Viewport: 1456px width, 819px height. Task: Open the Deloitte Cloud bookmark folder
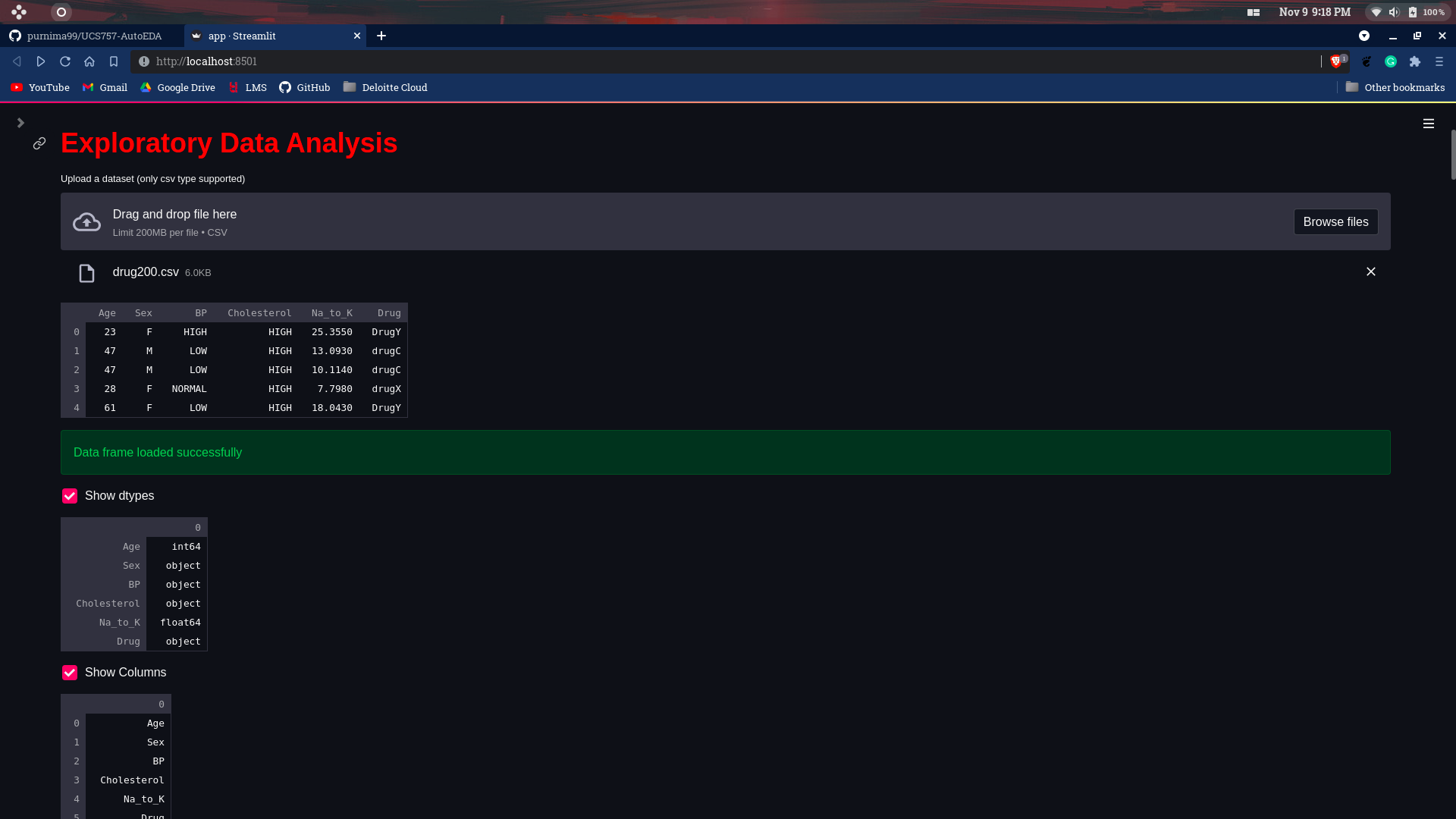pyautogui.click(x=385, y=87)
